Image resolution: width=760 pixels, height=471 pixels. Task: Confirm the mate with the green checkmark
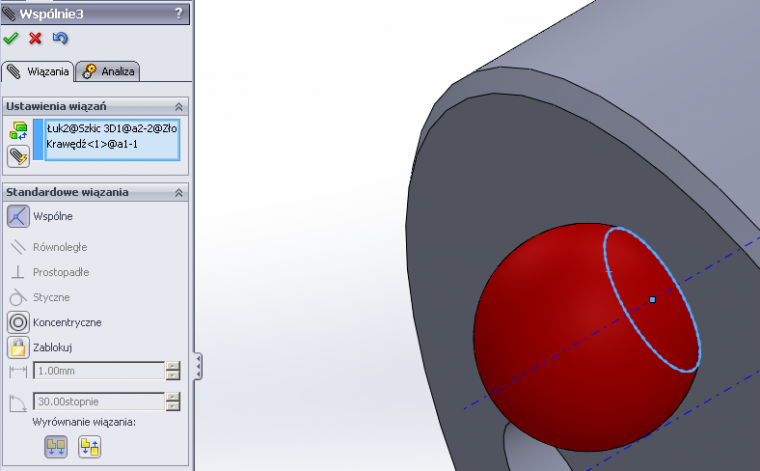11,38
